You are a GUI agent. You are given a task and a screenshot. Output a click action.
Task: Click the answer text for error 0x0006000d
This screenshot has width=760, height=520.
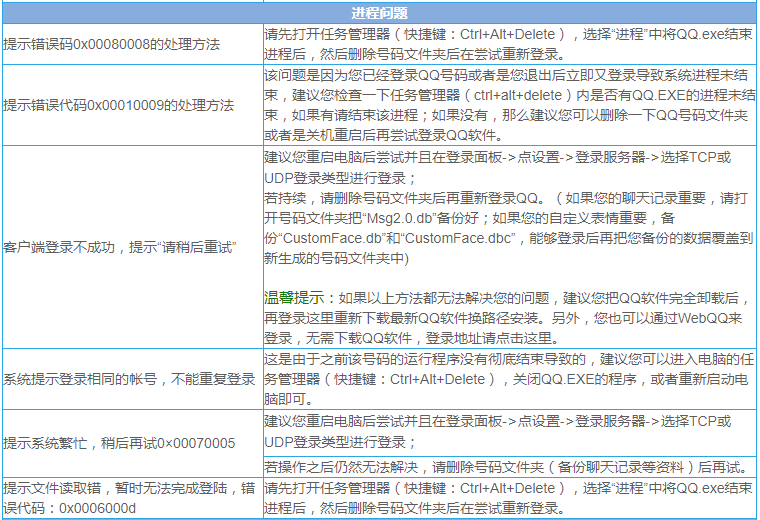click(x=509, y=498)
